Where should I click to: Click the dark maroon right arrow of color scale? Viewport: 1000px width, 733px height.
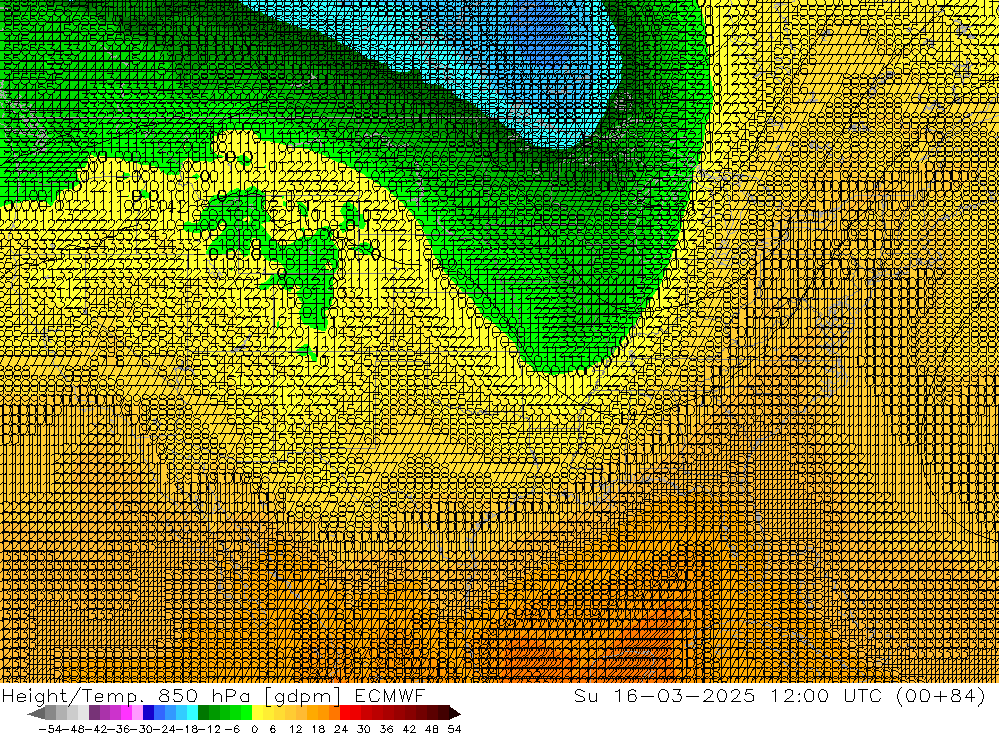(455, 713)
